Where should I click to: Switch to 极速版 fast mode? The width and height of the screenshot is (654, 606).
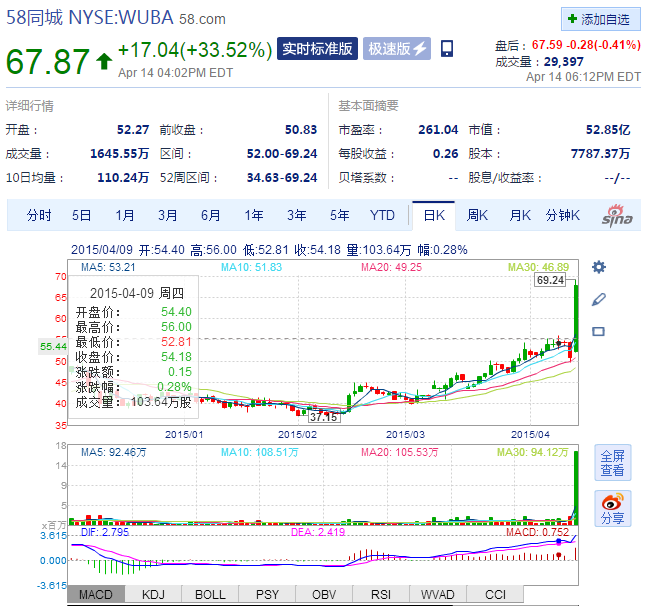pos(397,48)
